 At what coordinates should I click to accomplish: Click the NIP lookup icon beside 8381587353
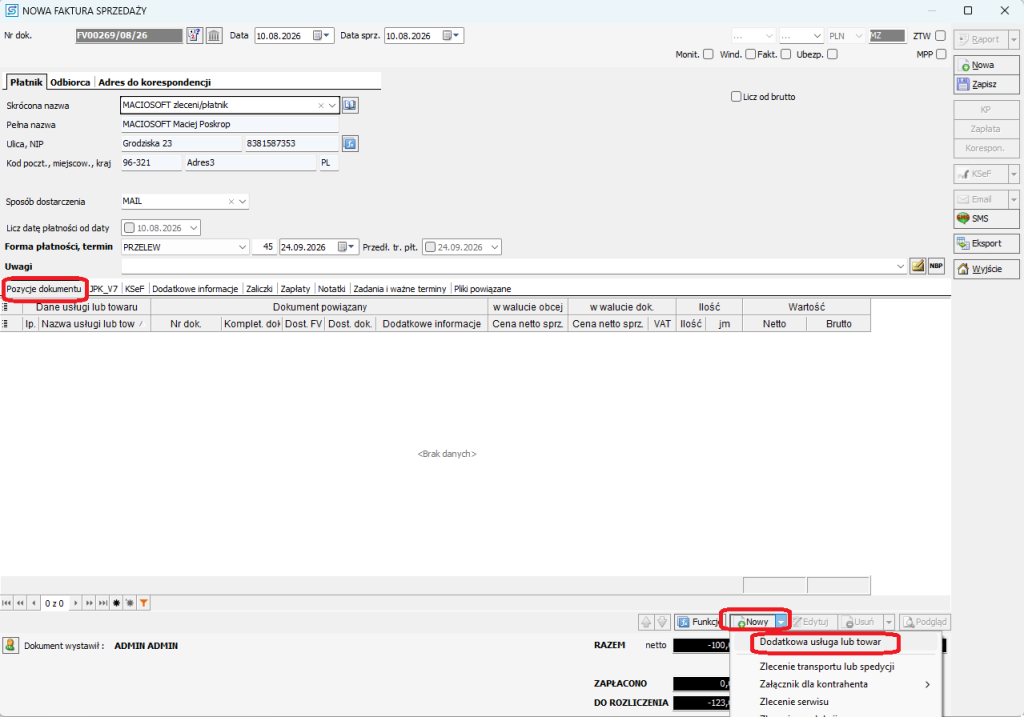tap(350, 144)
